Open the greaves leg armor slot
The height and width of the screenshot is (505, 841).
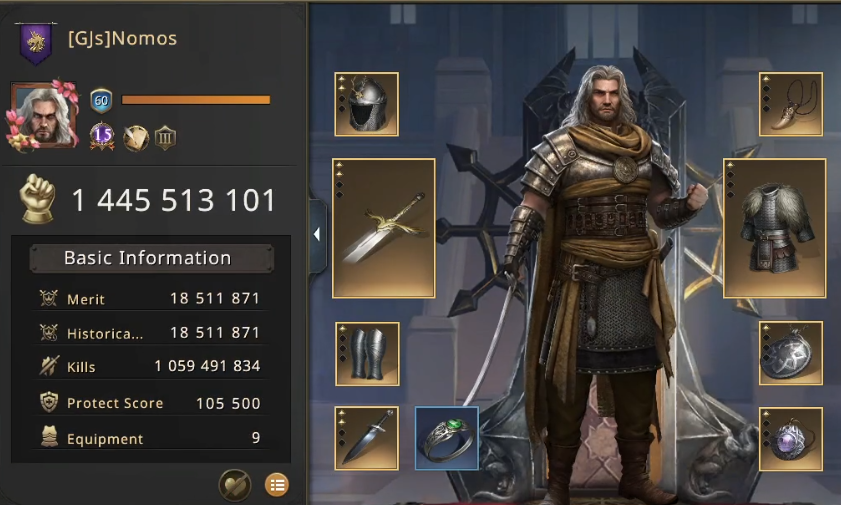(x=367, y=354)
